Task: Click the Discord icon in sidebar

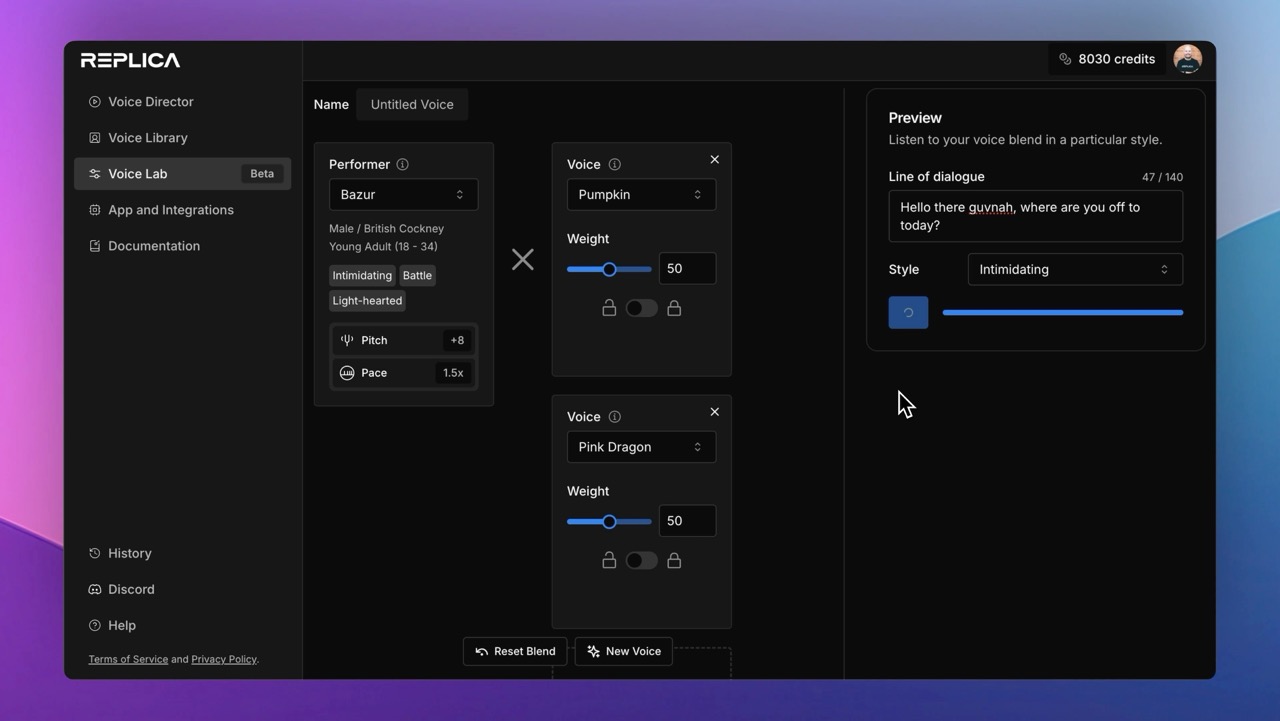Action: (x=94, y=589)
